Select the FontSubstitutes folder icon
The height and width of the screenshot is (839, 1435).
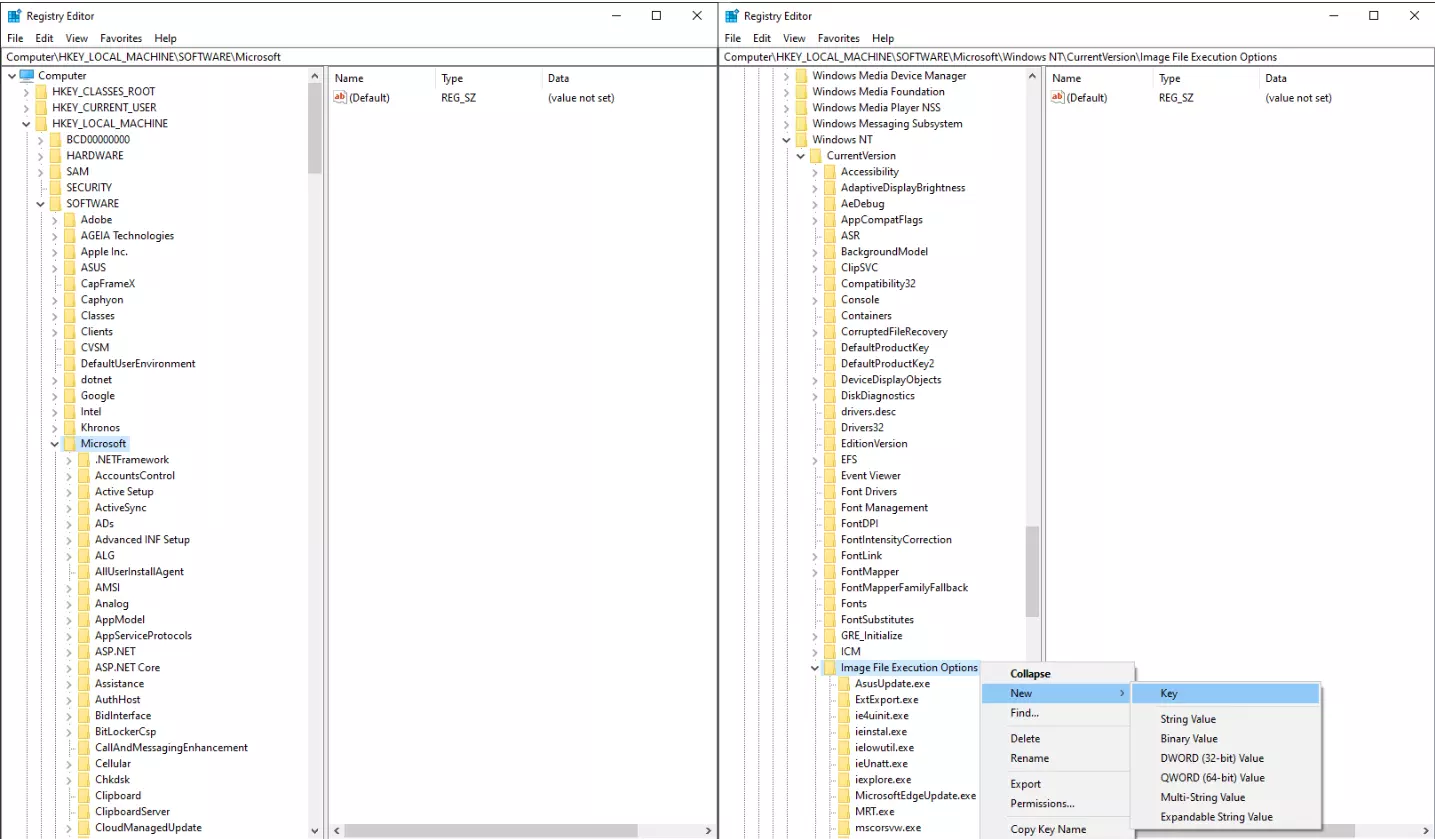click(x=829, y=620)
